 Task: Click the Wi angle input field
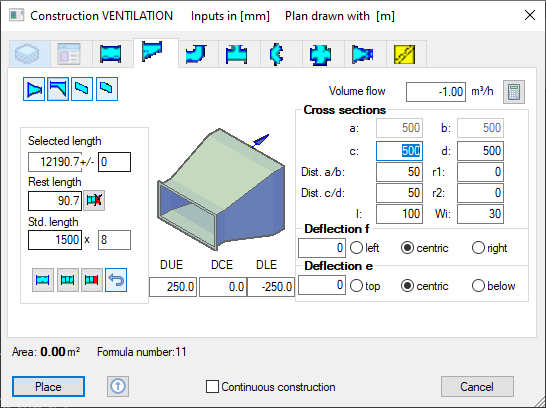click(480, 214)
